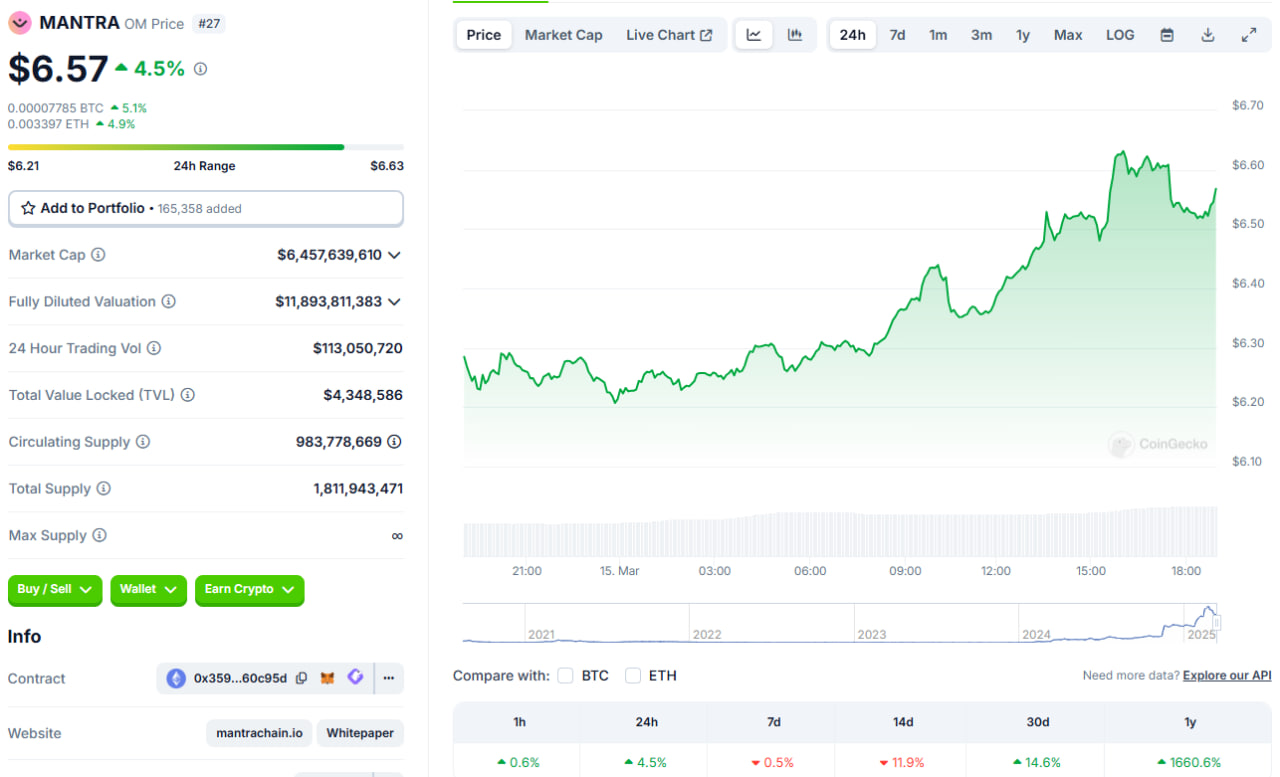
Task: Click the 14.6% 30d return value
Action: 1038,762
